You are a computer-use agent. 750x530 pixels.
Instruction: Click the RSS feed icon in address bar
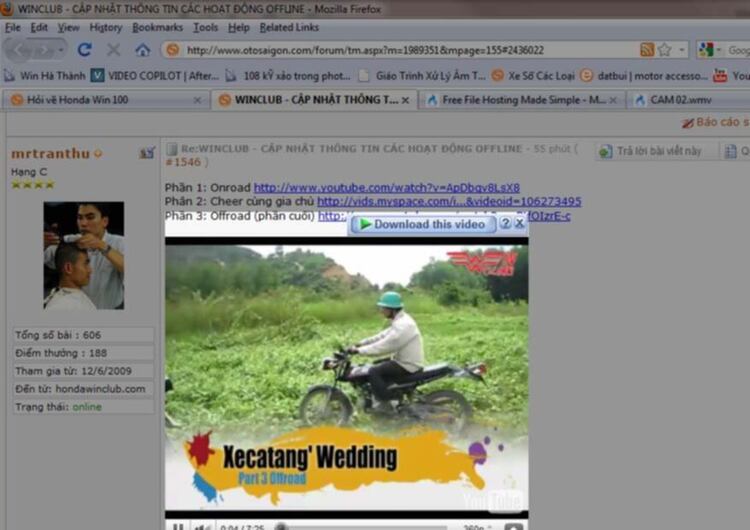[x=647, y=50]
